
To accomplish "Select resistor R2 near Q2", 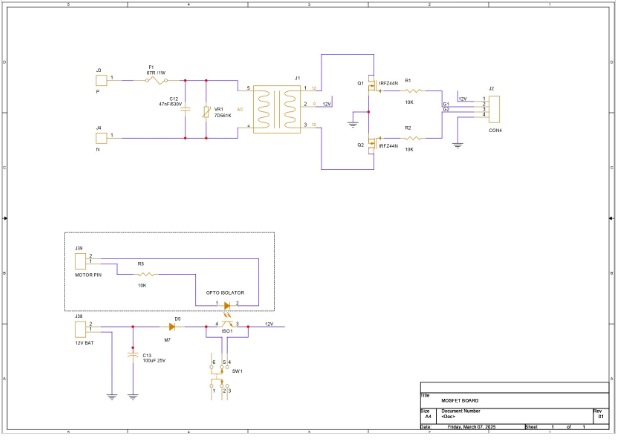I will point(410,138).
